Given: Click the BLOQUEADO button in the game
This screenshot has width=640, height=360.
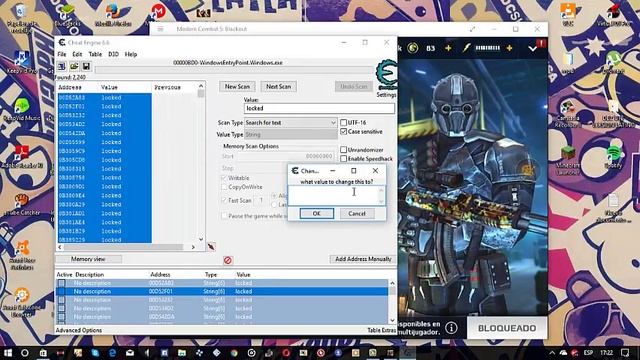Looking at the screenshot, I should [x=507, y=328].
